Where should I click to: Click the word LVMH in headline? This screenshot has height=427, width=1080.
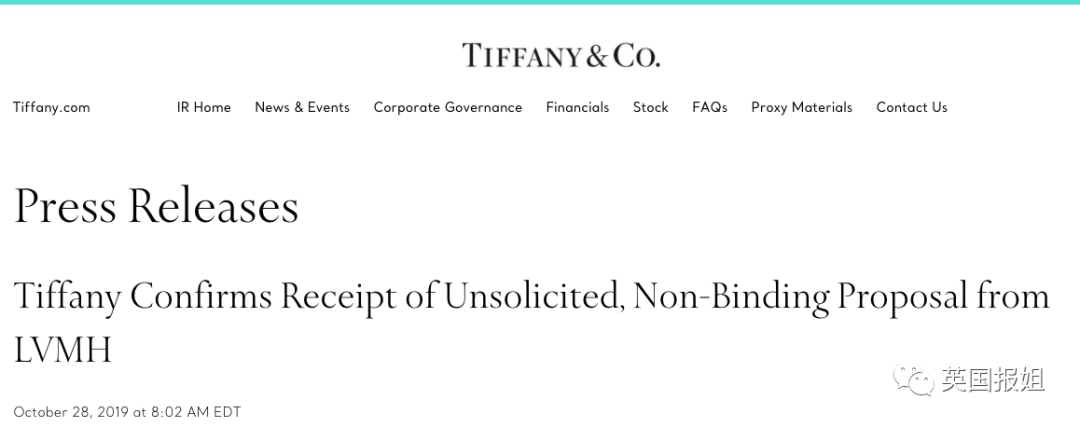click(63, 350)
